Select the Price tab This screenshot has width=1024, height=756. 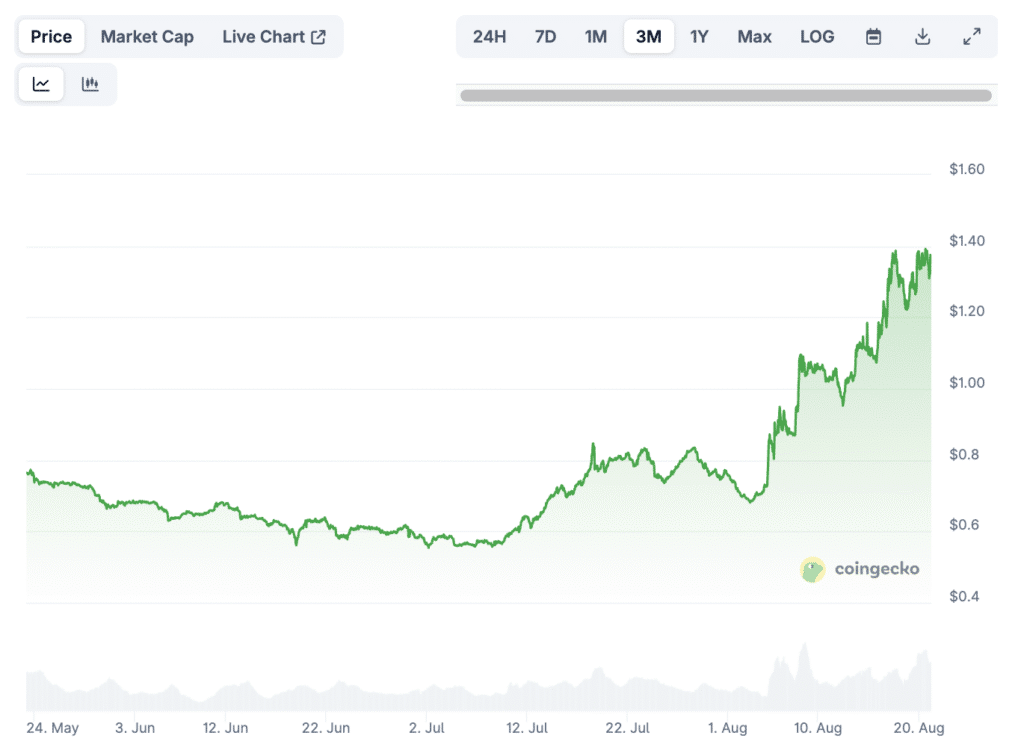[x=51, y=37]
